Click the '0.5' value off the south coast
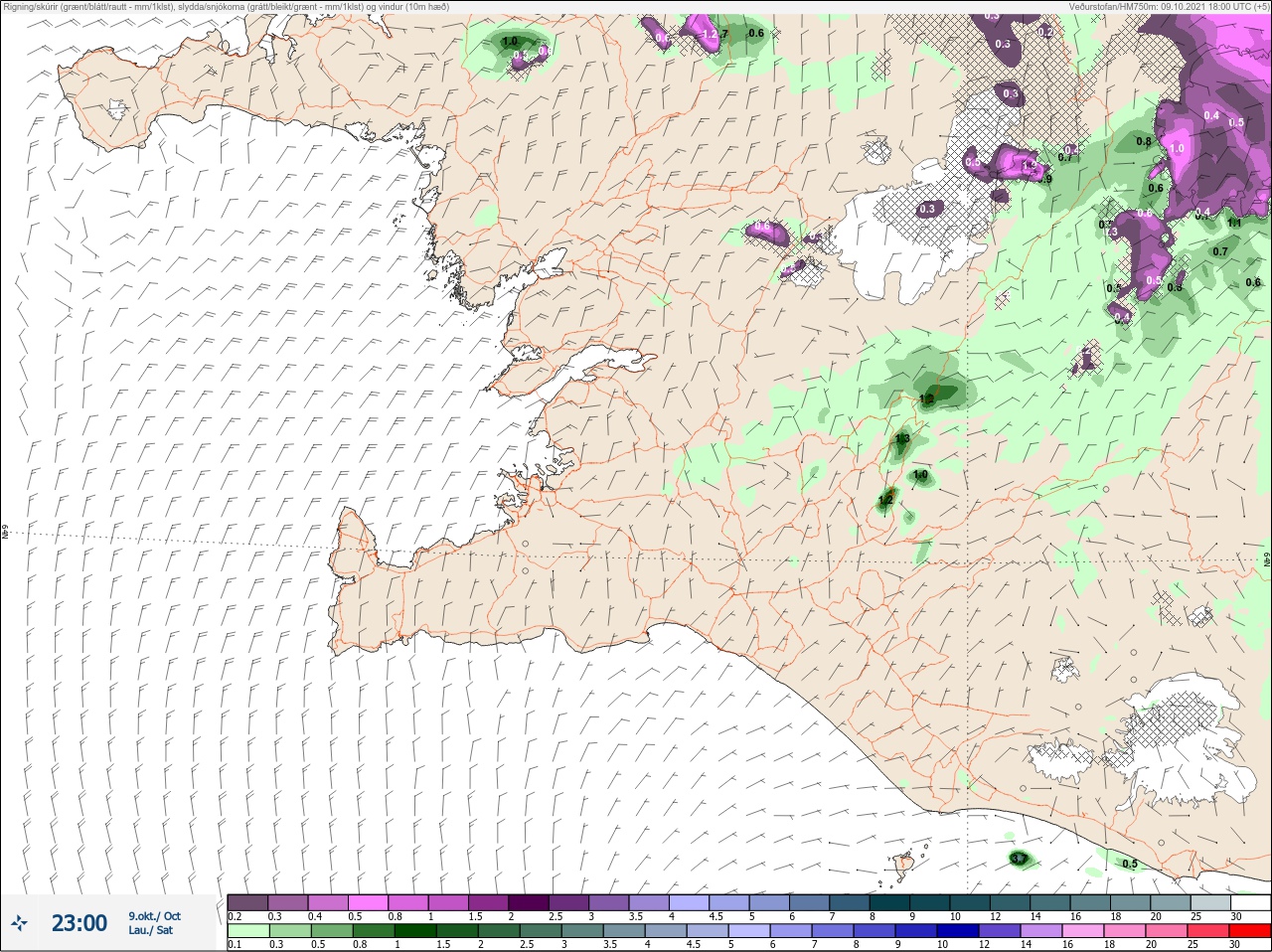The height and width of the screenshot is (952, 1272). pyautogui.click(x=1130, y=864)
